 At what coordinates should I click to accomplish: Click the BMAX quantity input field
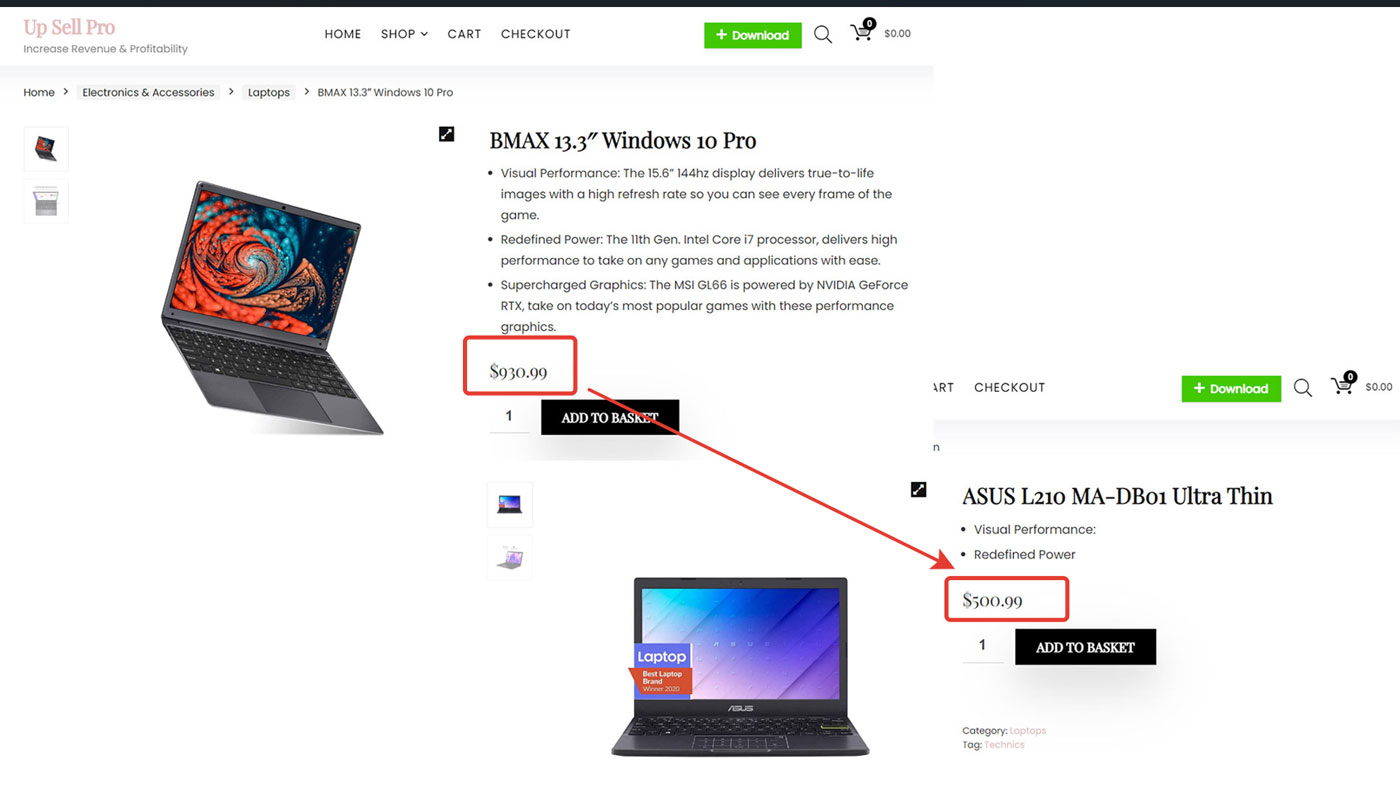tap(509, 417)
